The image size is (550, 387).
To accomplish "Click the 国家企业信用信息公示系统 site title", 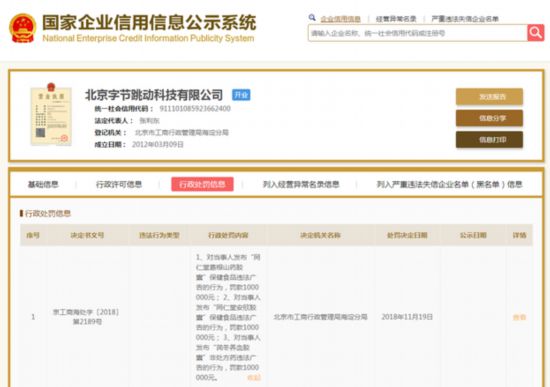I will click(x=149, y=23).
